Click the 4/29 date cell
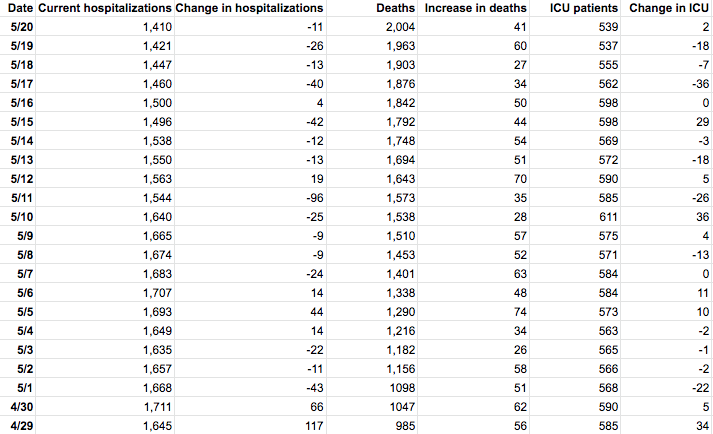713x434 pixels. (x=21, y=425)
